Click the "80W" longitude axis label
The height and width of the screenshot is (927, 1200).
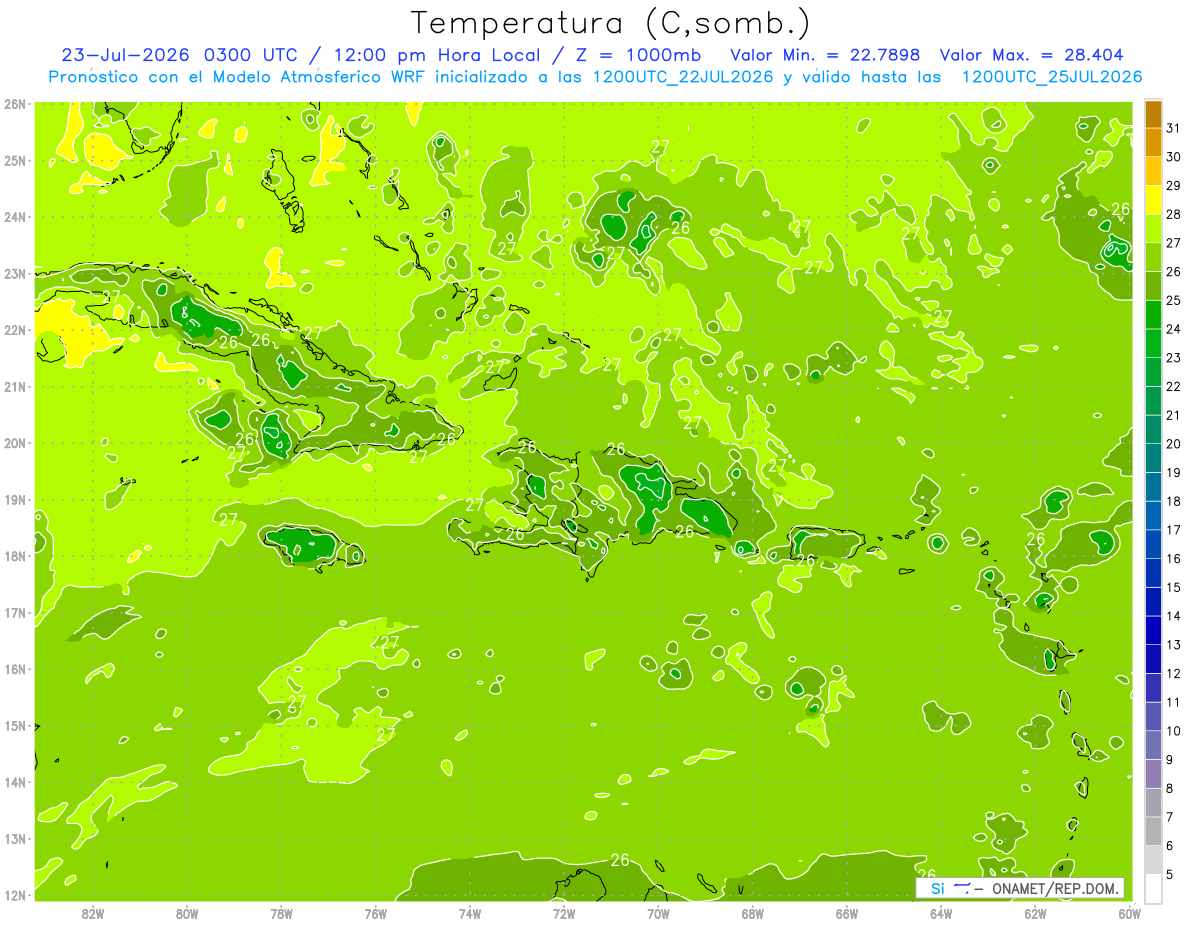point(186,914)
